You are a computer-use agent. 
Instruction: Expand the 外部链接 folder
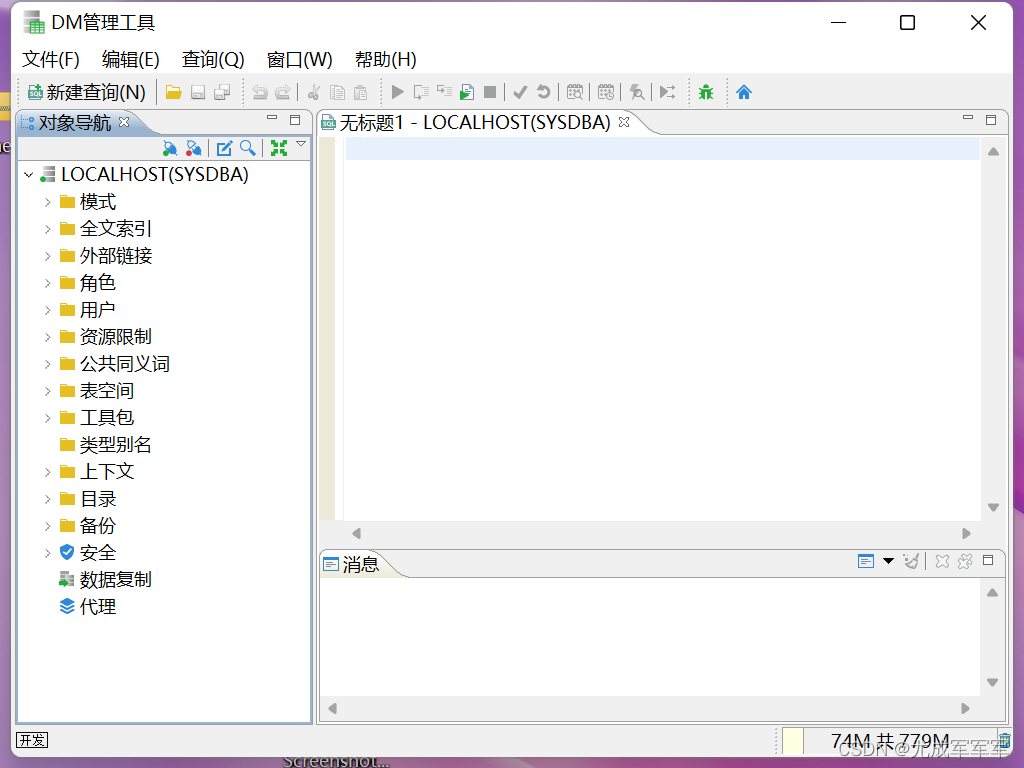(x=47, y=256)
